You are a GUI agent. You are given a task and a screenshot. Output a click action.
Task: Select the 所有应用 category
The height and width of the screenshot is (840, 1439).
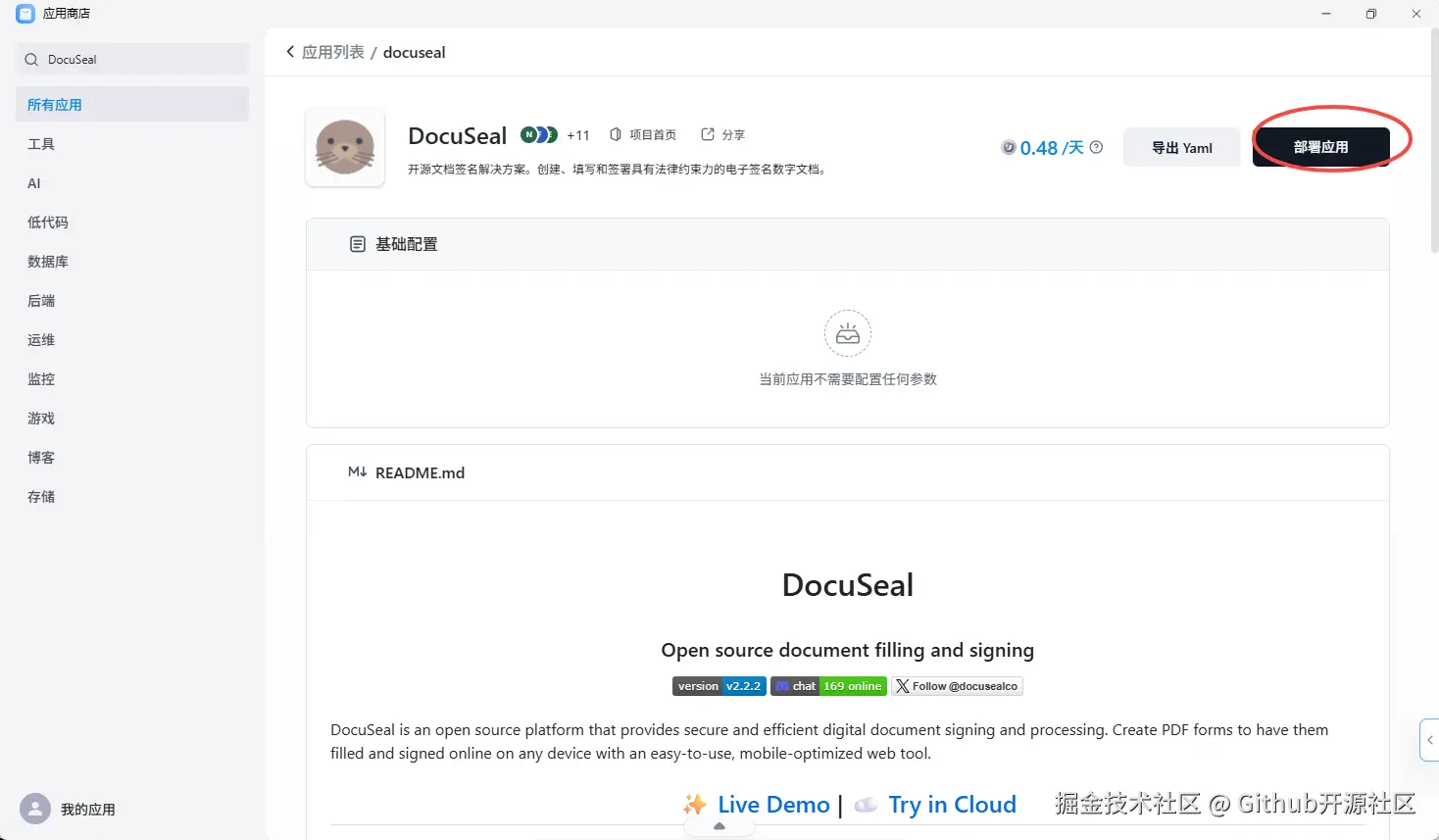click(132, 105)
